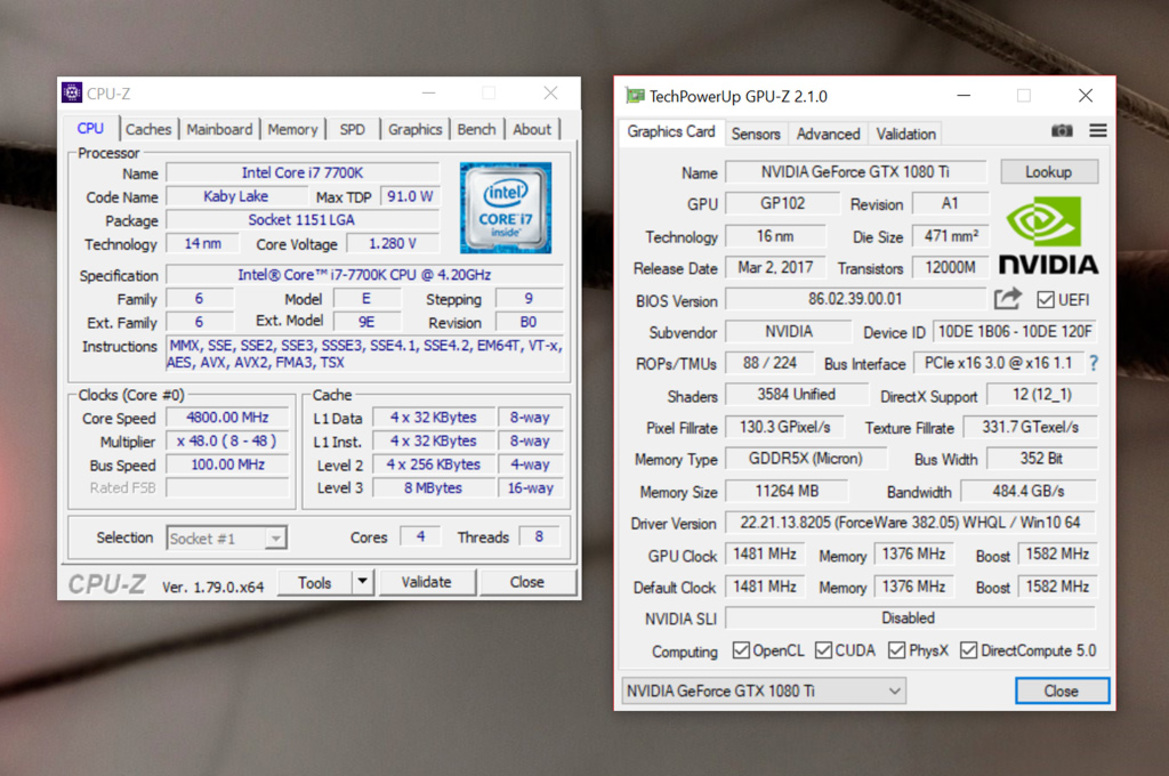Open the Socket #1 selection dropdown
This screenshot has width=1169, height=776.
point(227,538)
